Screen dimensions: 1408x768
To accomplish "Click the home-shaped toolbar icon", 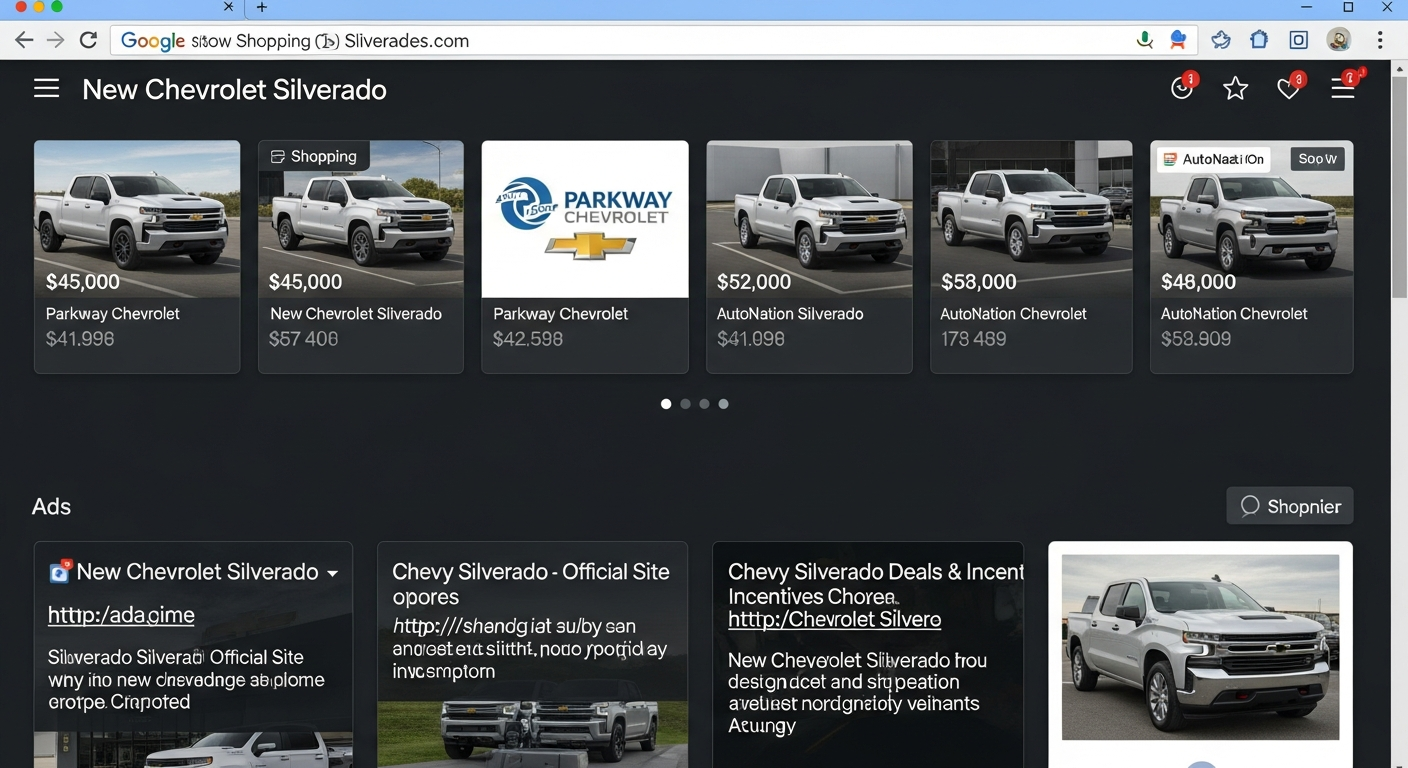I will coord(1260,40).
